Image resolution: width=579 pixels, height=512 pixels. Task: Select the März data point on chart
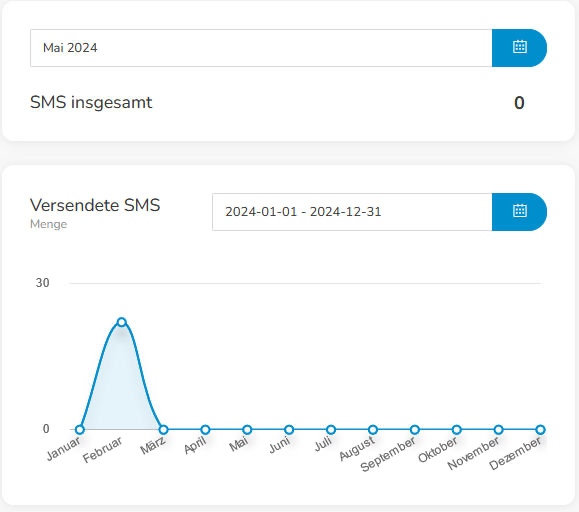(x=164, y=430)
